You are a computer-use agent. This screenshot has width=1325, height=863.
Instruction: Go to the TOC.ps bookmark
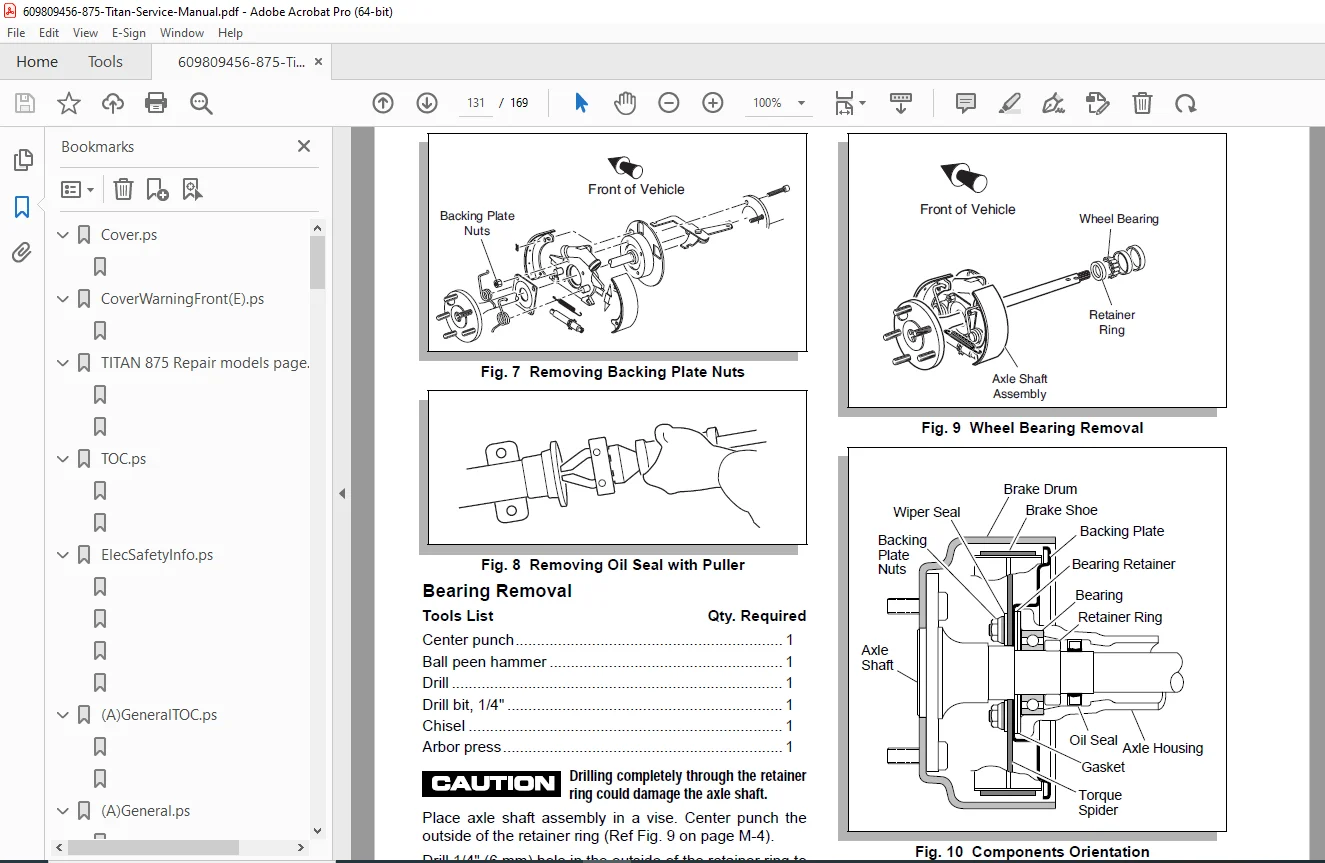[124, 459]
